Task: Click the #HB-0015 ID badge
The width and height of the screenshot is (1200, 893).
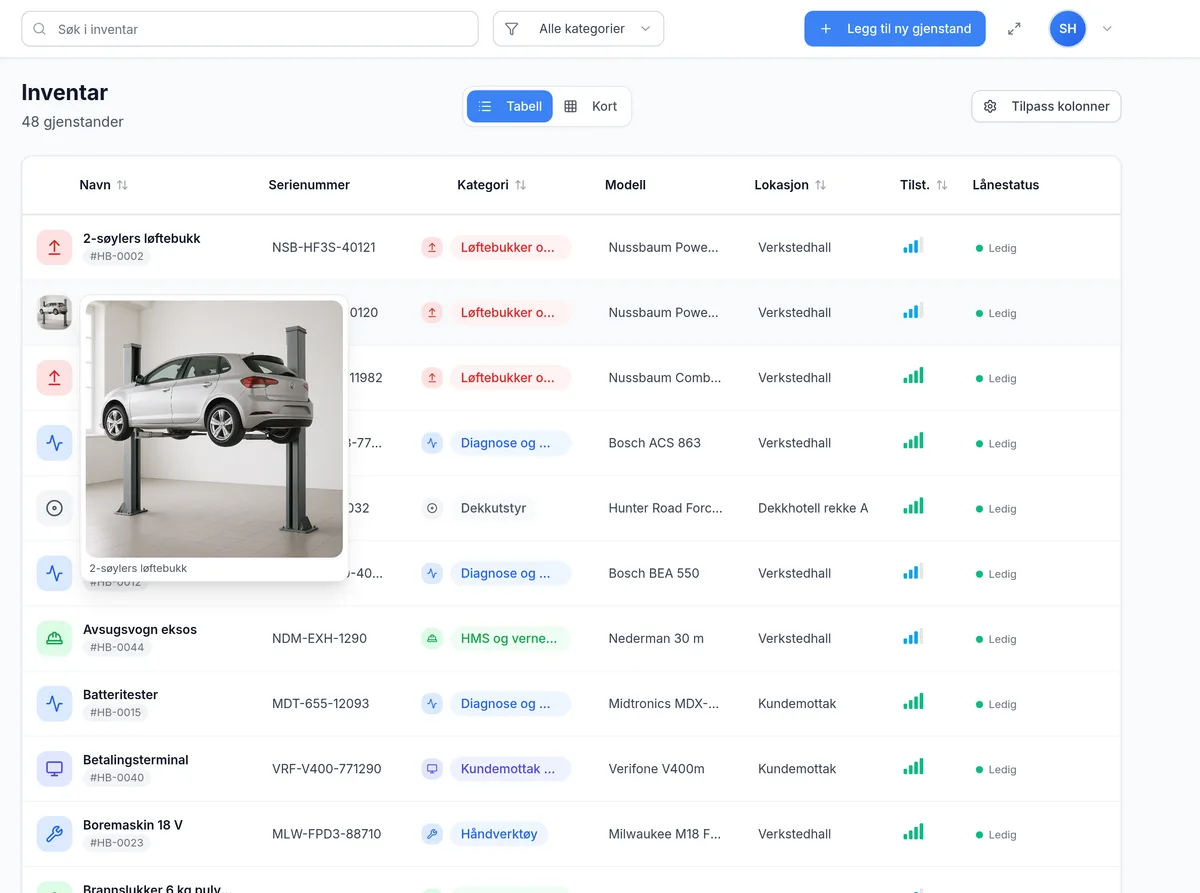Action: (117, 713)
